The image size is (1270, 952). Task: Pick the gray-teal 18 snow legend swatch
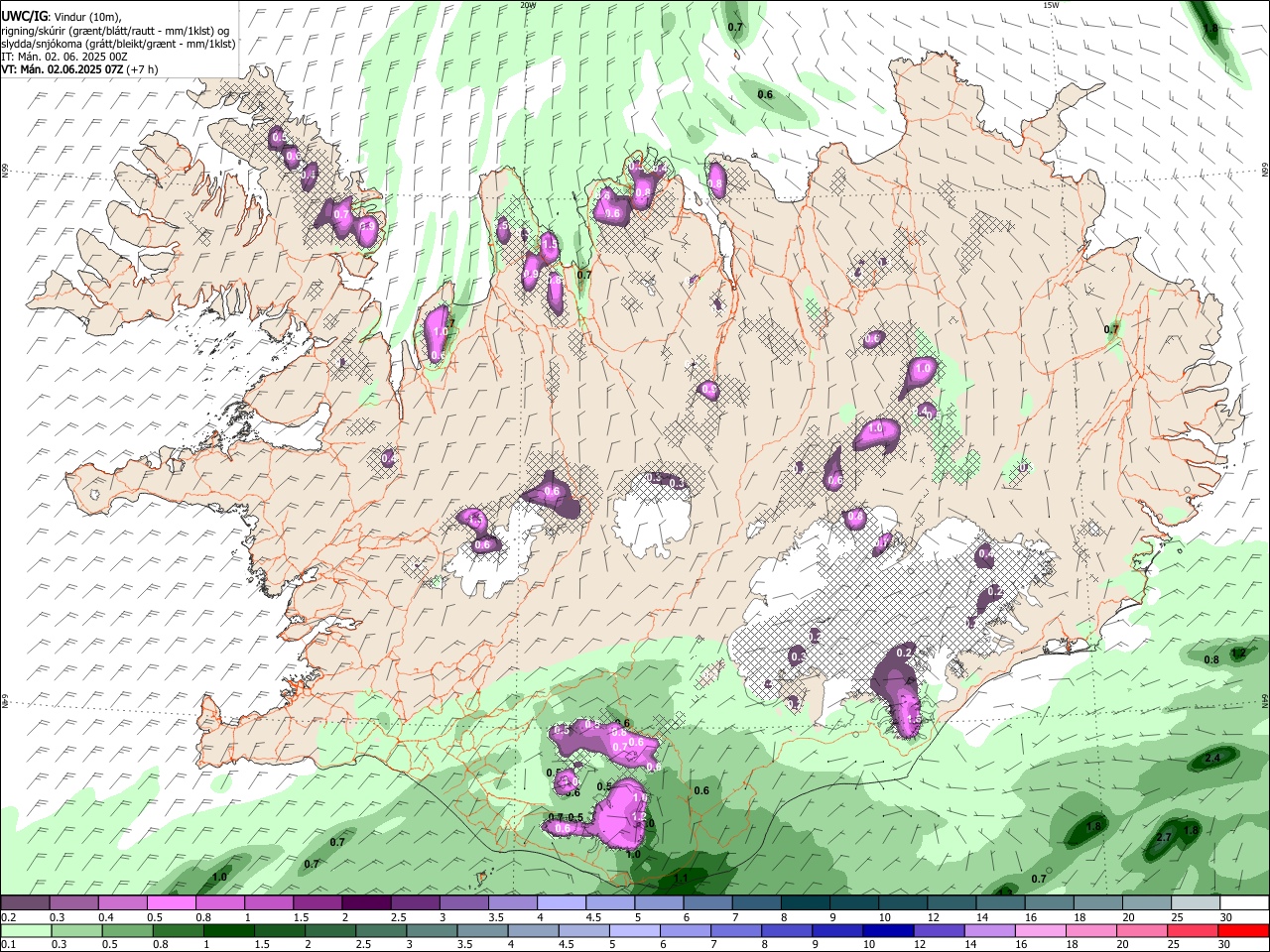1099,903
